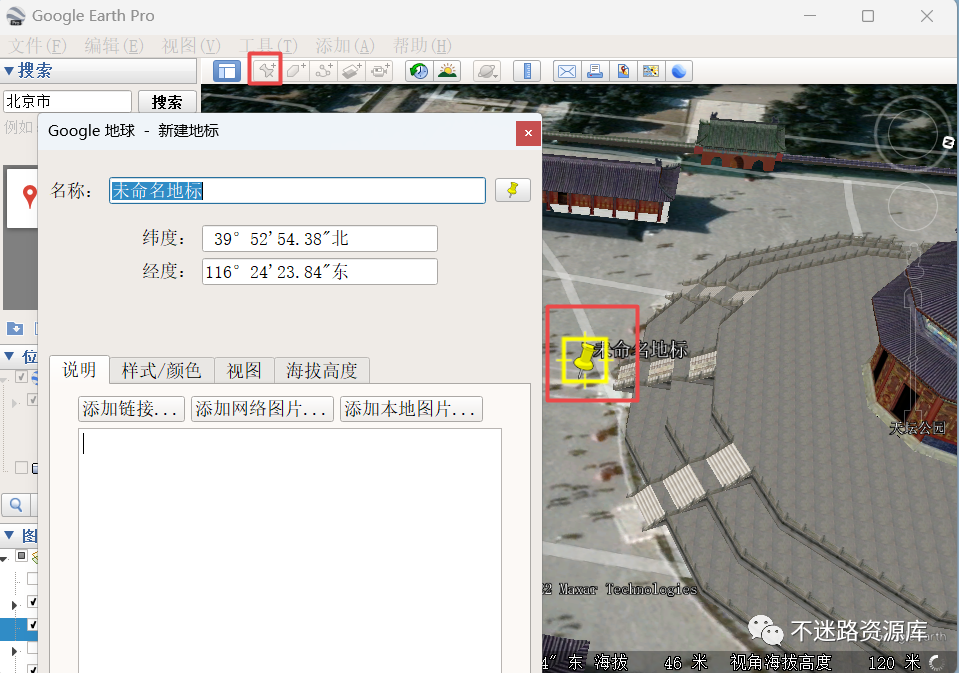Switch to the 说明 tab

80,370
